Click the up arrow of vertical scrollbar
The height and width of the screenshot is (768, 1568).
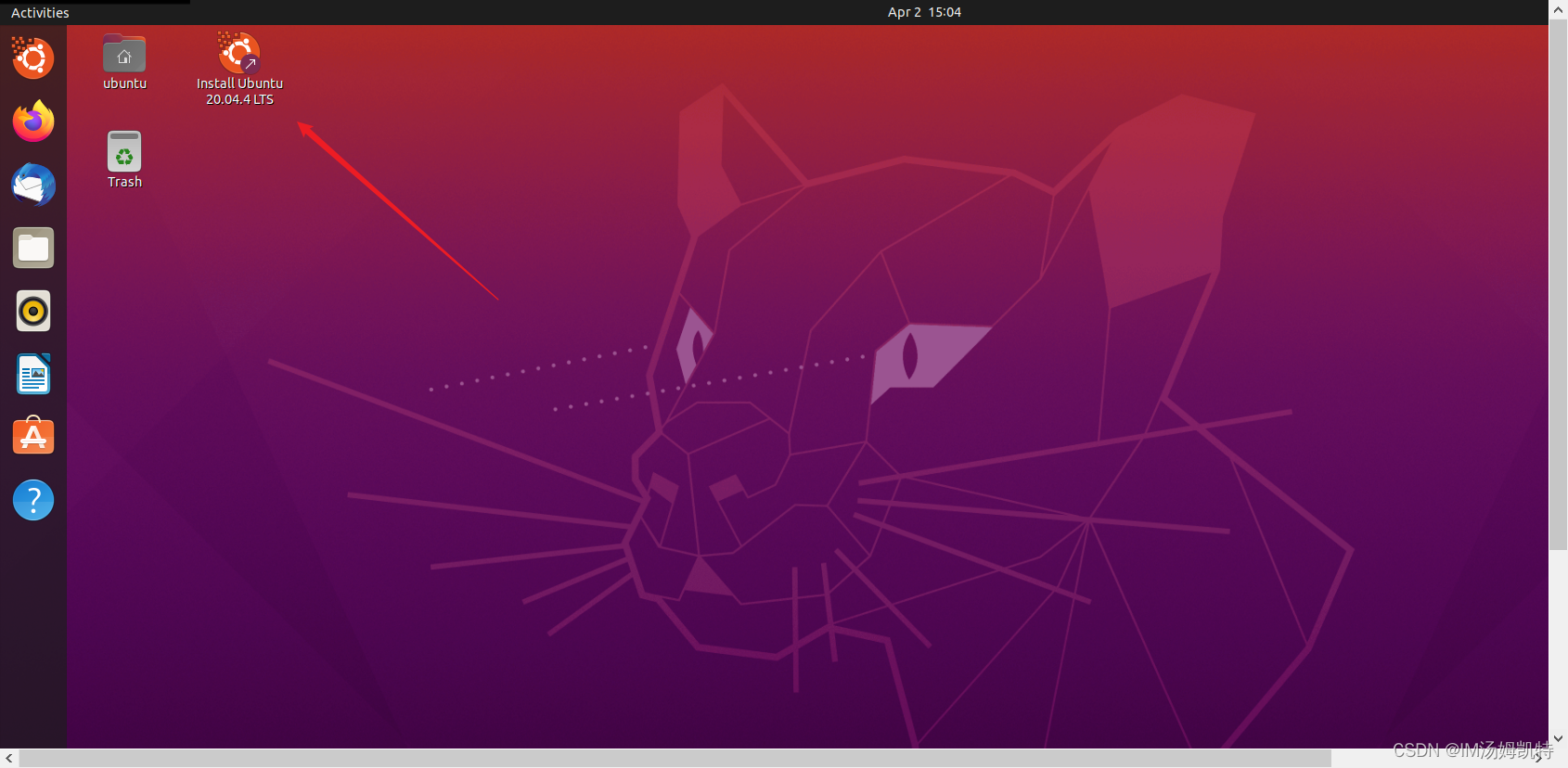(x=1558, y=9)
